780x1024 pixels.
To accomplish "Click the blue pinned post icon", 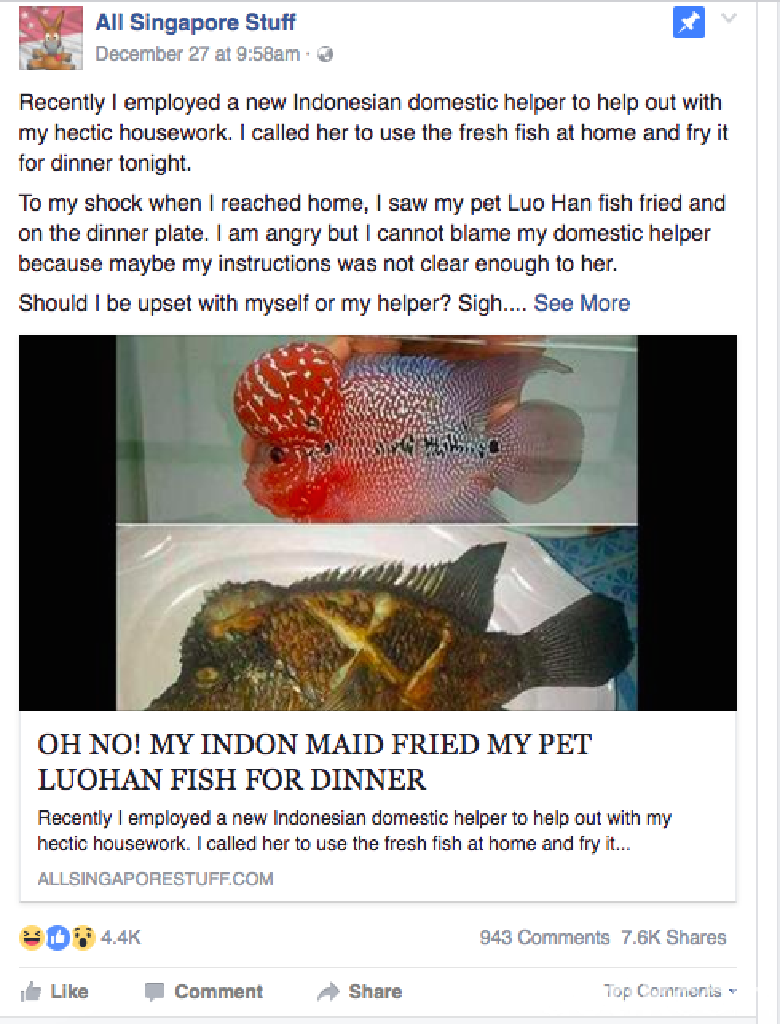I will pyautogui.click(x=689, y=23).
